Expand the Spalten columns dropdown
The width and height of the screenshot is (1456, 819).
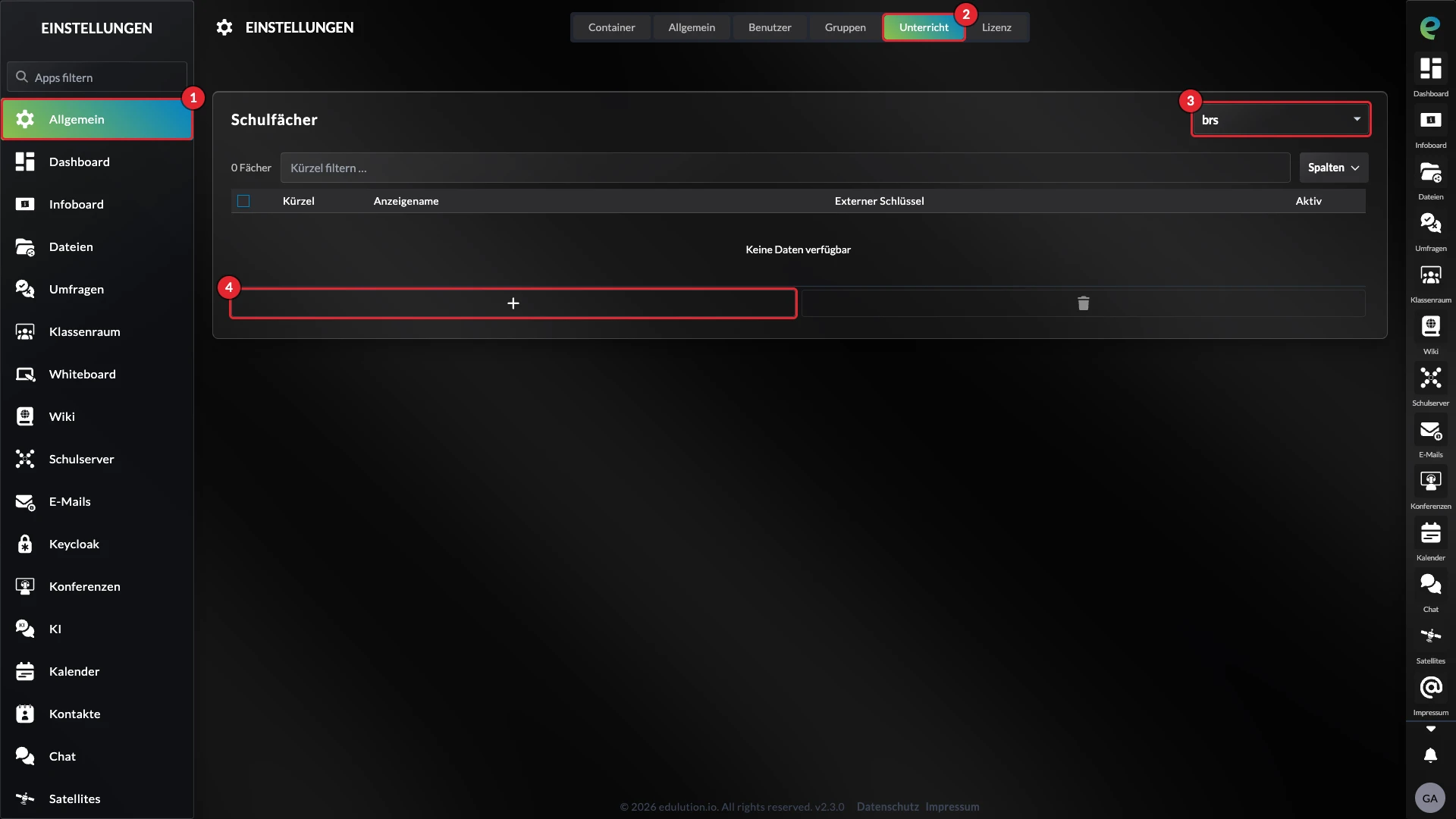[x=1334, y=168]
